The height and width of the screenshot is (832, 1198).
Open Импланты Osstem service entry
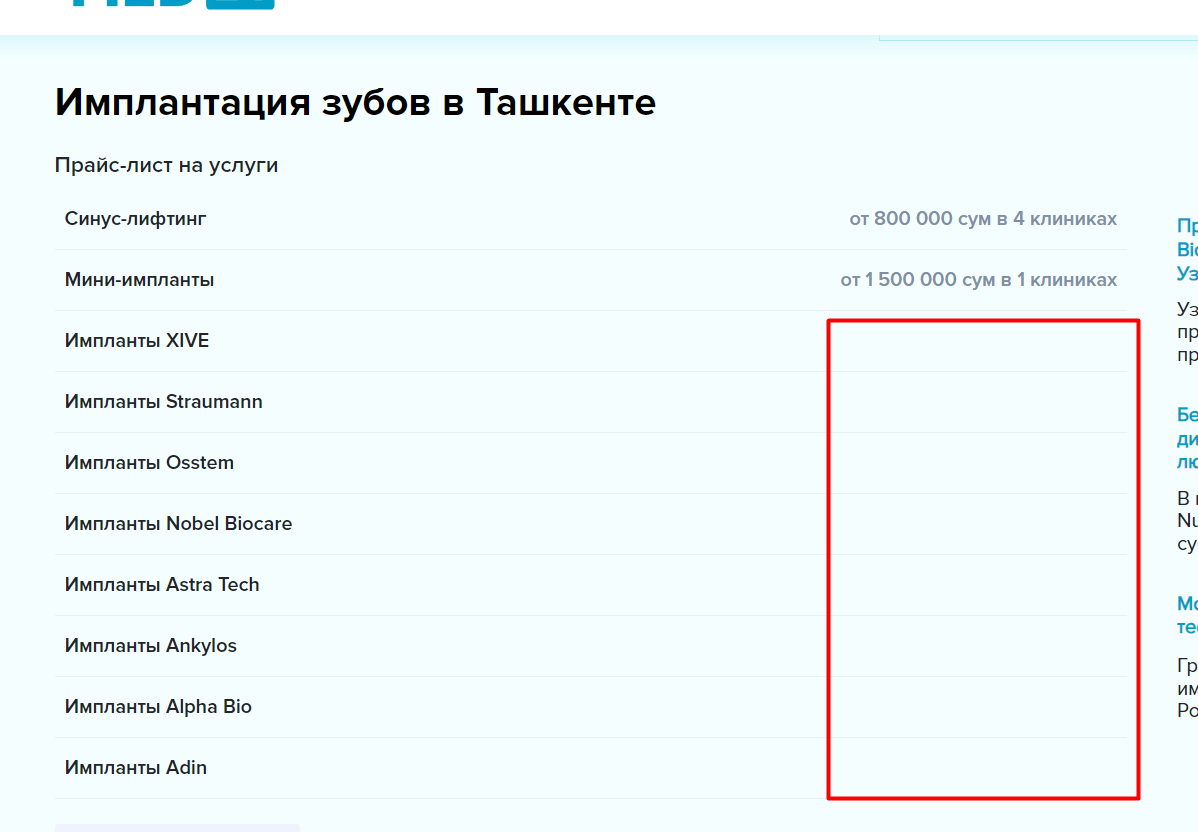[591, 464]
